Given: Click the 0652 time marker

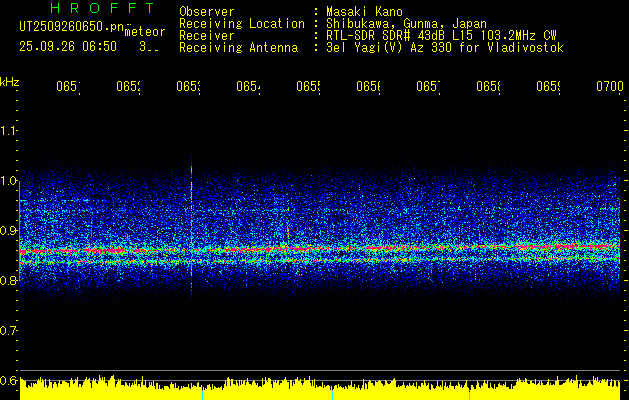Looking at the screenshot, I should point(128,86).
